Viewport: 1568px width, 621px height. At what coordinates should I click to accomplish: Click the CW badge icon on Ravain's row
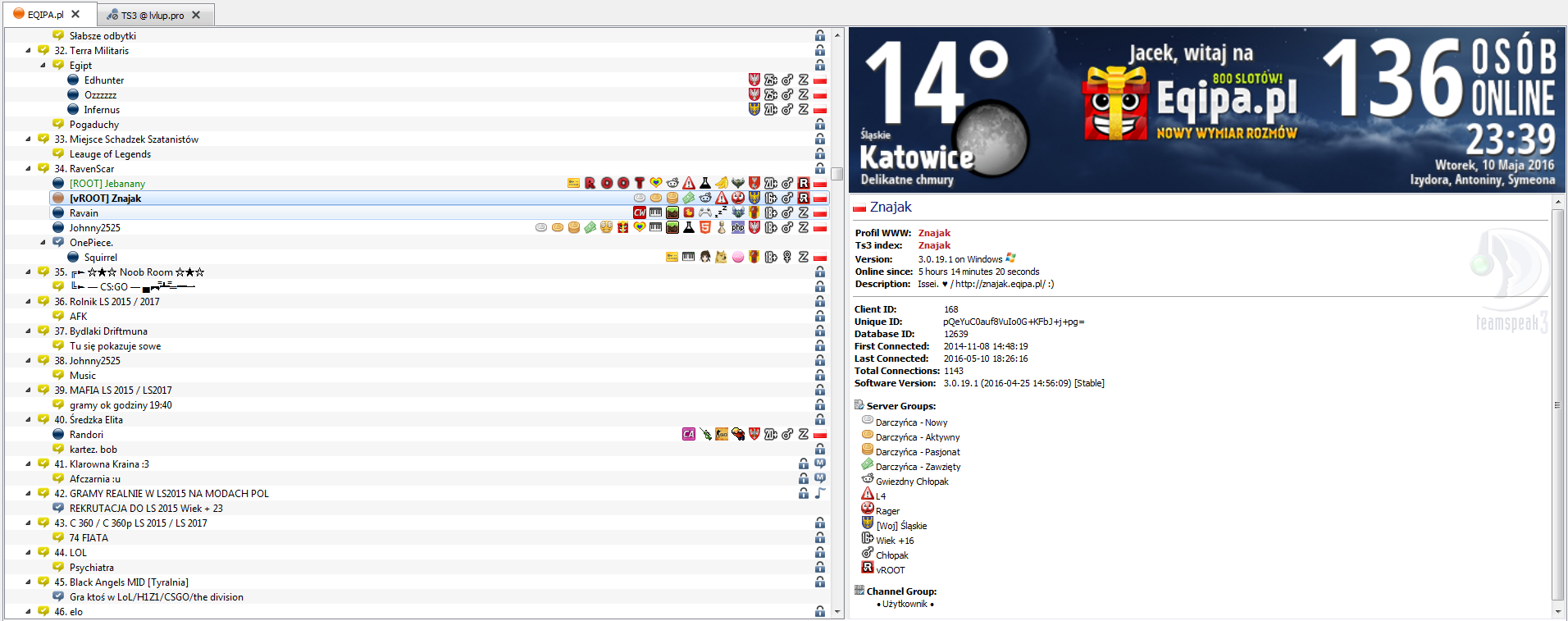(640, 213)
